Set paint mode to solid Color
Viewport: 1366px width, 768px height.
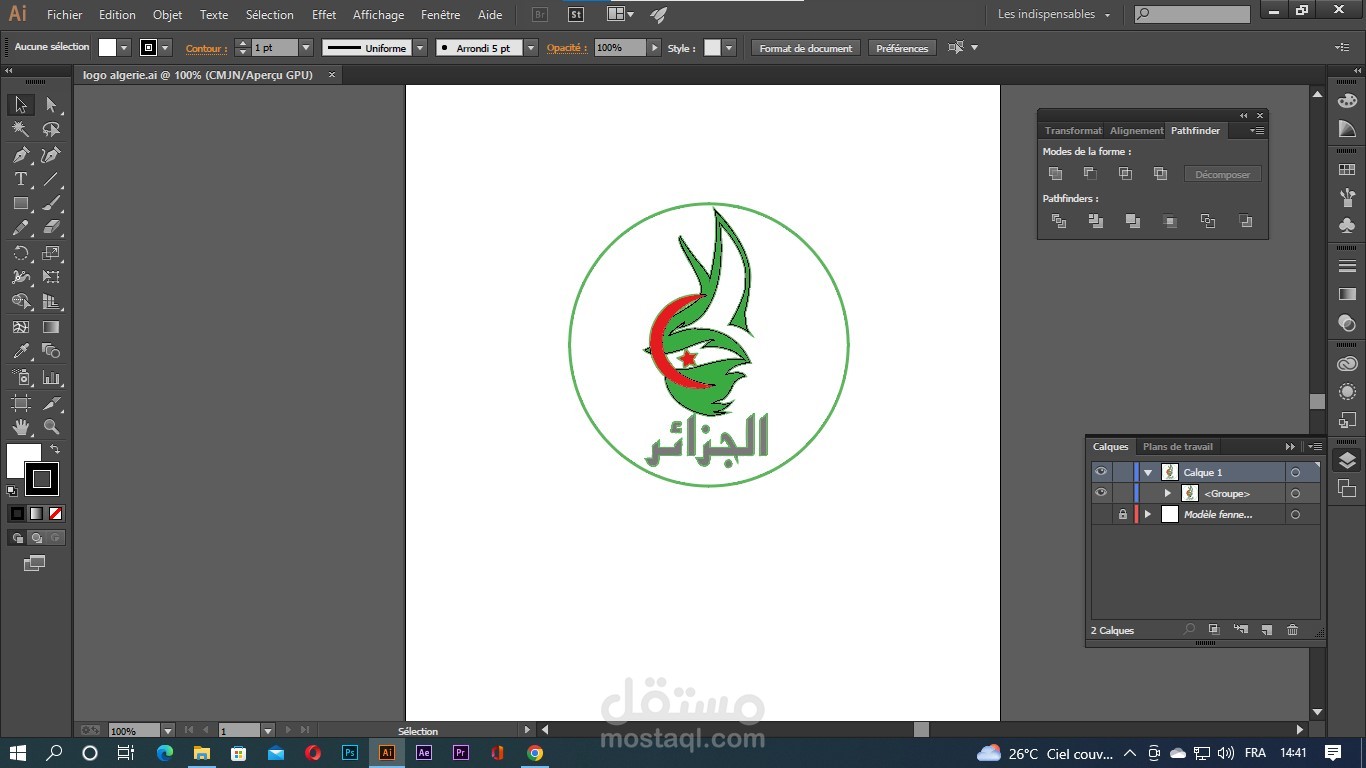[x=17, y=513]
